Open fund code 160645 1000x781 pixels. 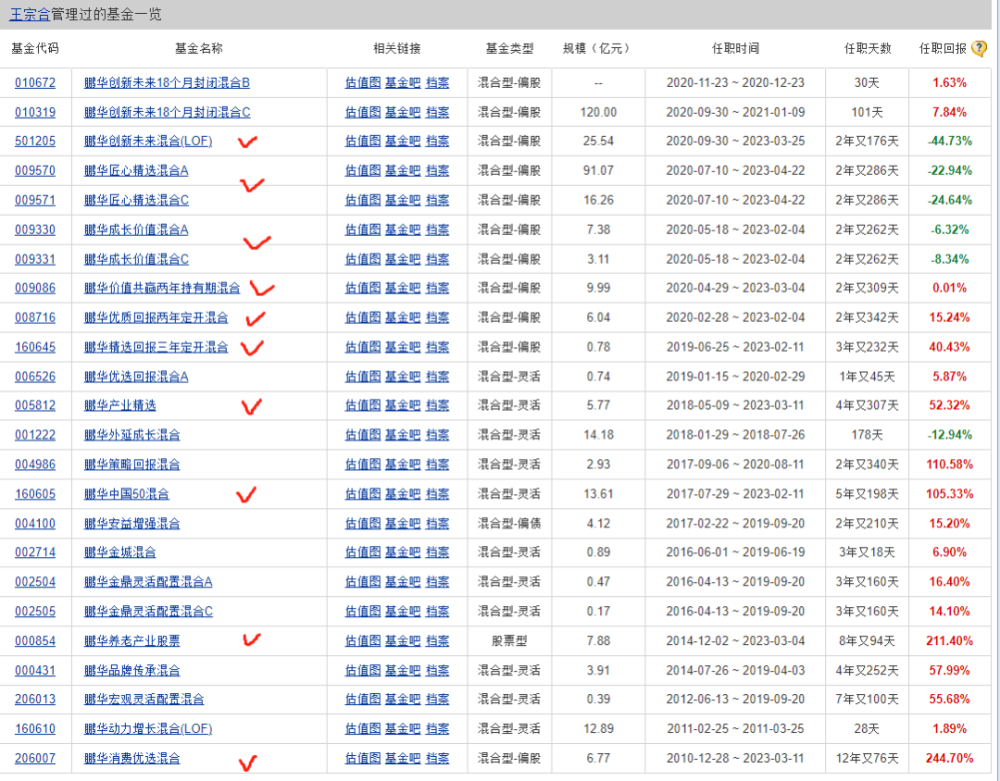pyautogui.click(x=35, y=347)
